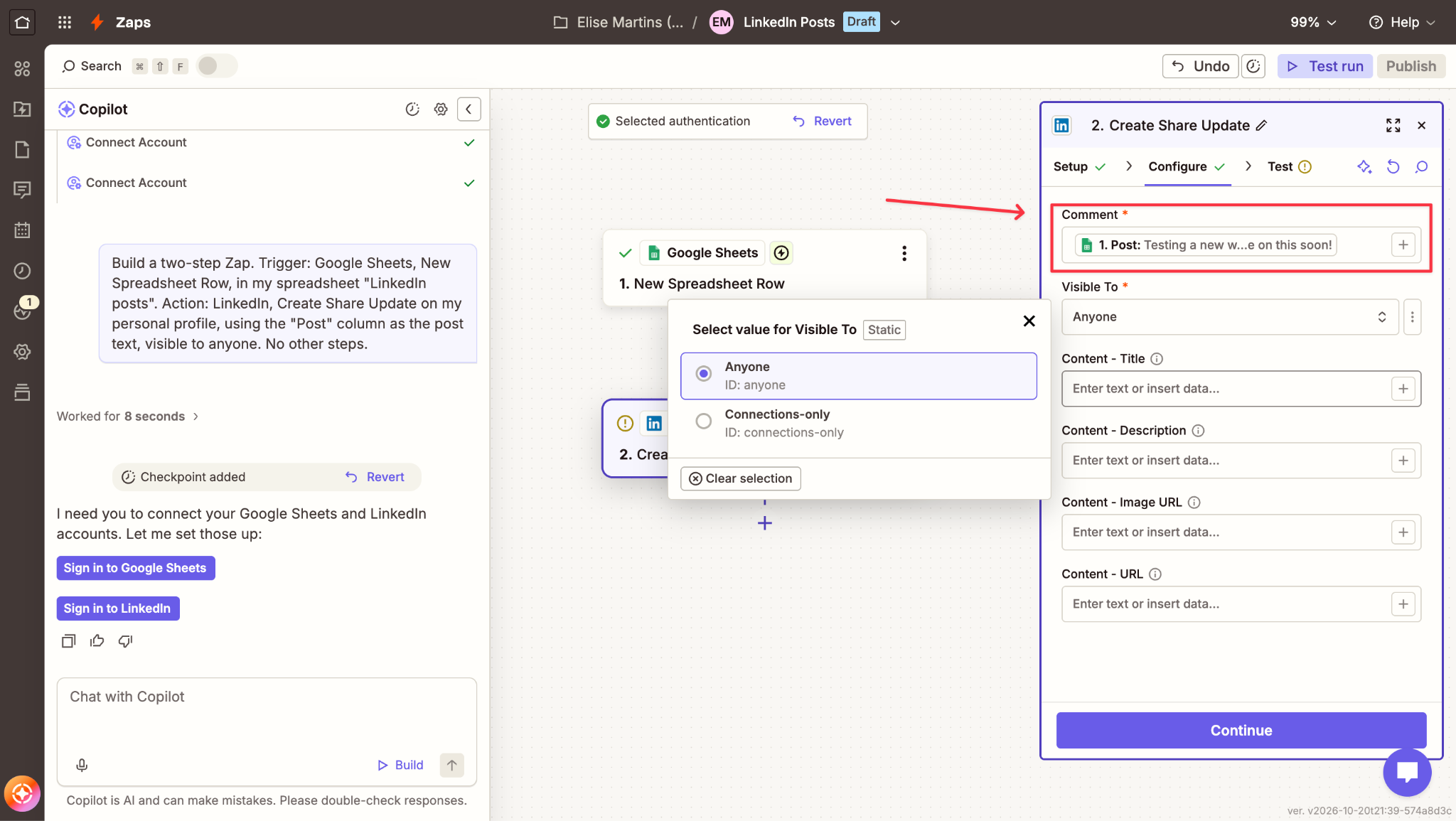
Task: Insert data via plus in Content - URL field
Action: coord(1403,604)
